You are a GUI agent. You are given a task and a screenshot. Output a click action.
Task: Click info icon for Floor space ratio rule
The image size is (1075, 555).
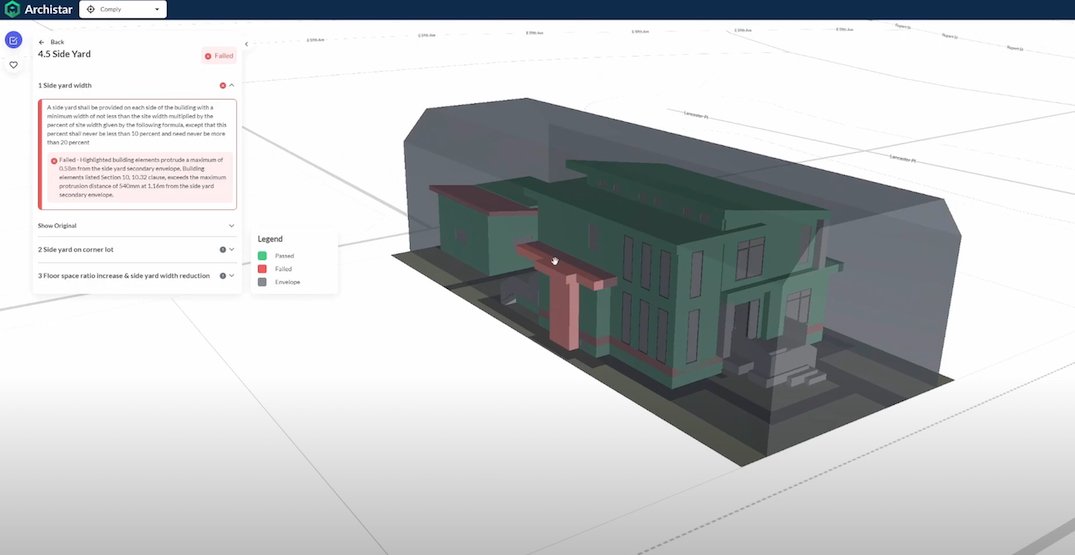coord(222,275)
